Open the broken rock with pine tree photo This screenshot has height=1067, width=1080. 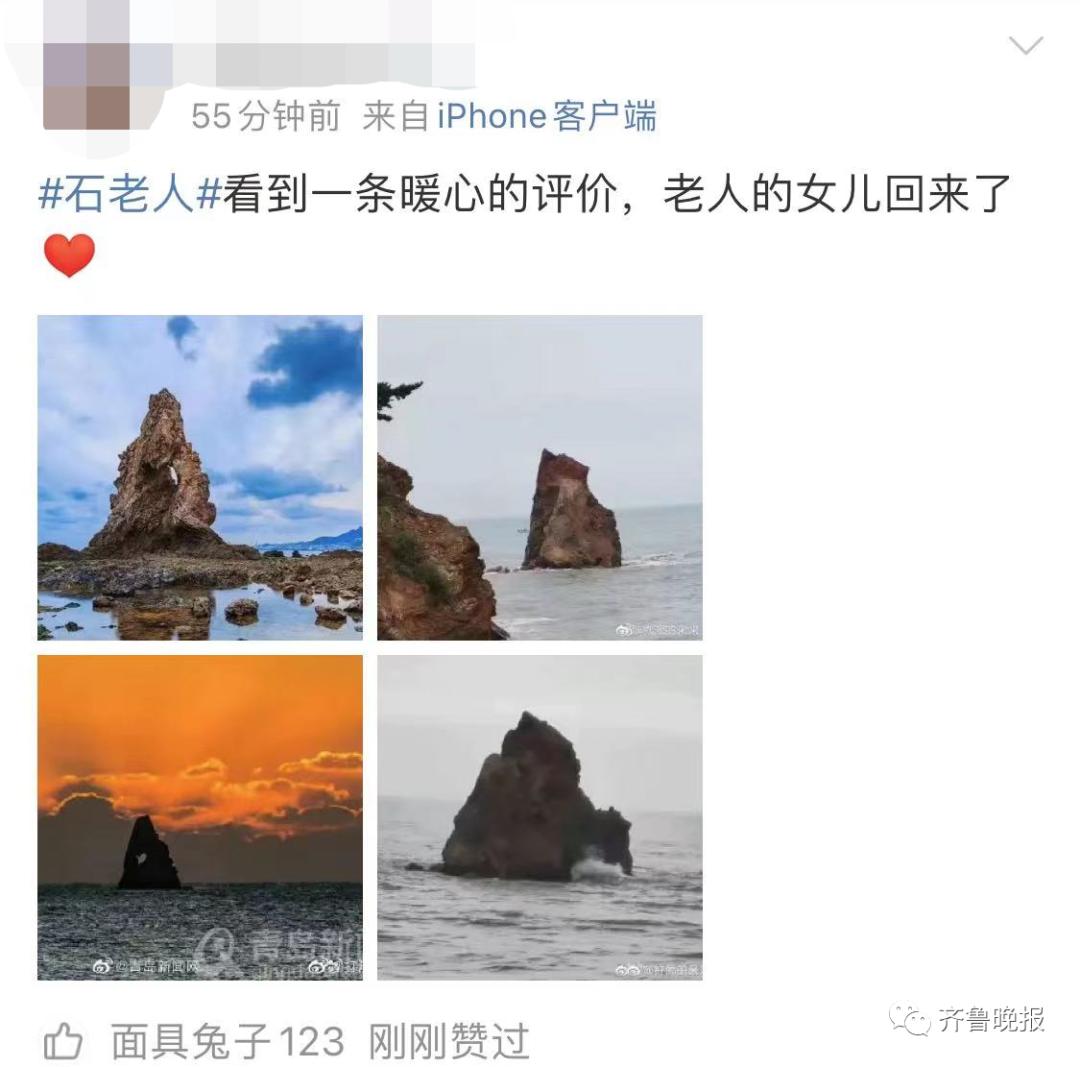coord(540,477)
